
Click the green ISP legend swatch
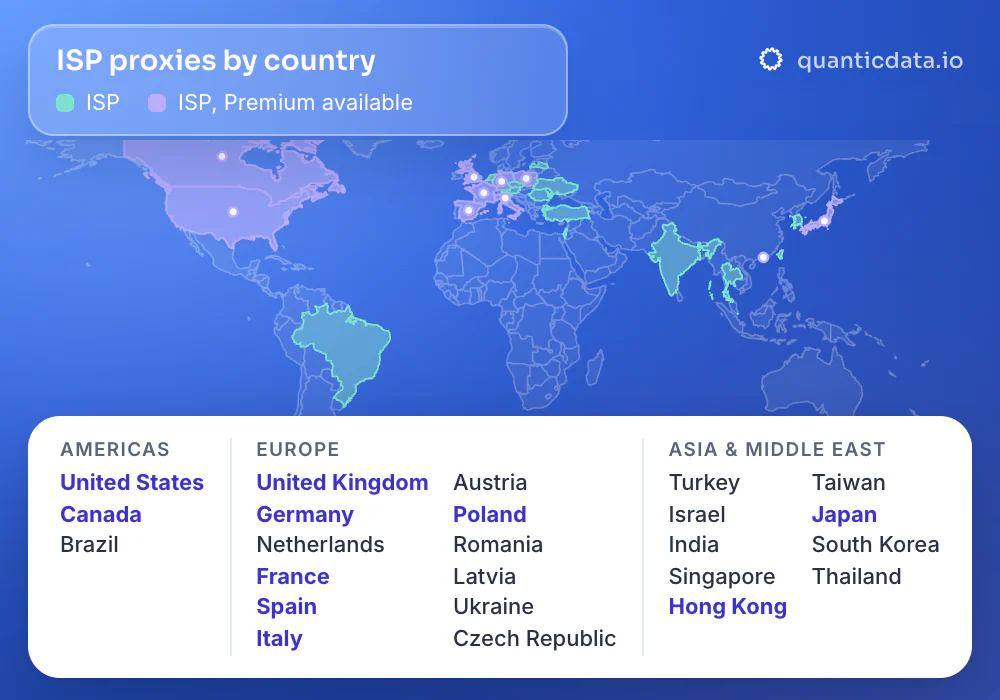(65, 103)
